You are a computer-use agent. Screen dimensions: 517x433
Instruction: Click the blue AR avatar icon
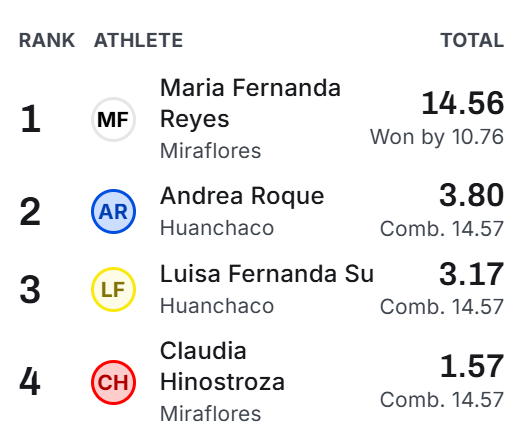tap(113, 211)
